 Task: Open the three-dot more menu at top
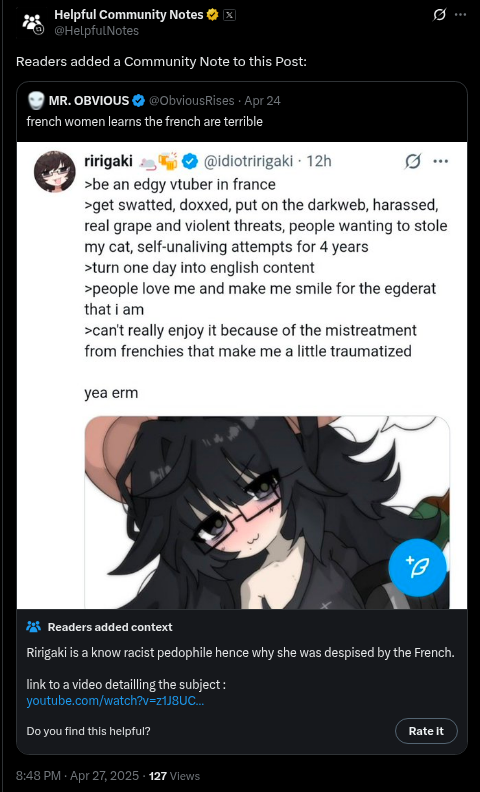460,15
